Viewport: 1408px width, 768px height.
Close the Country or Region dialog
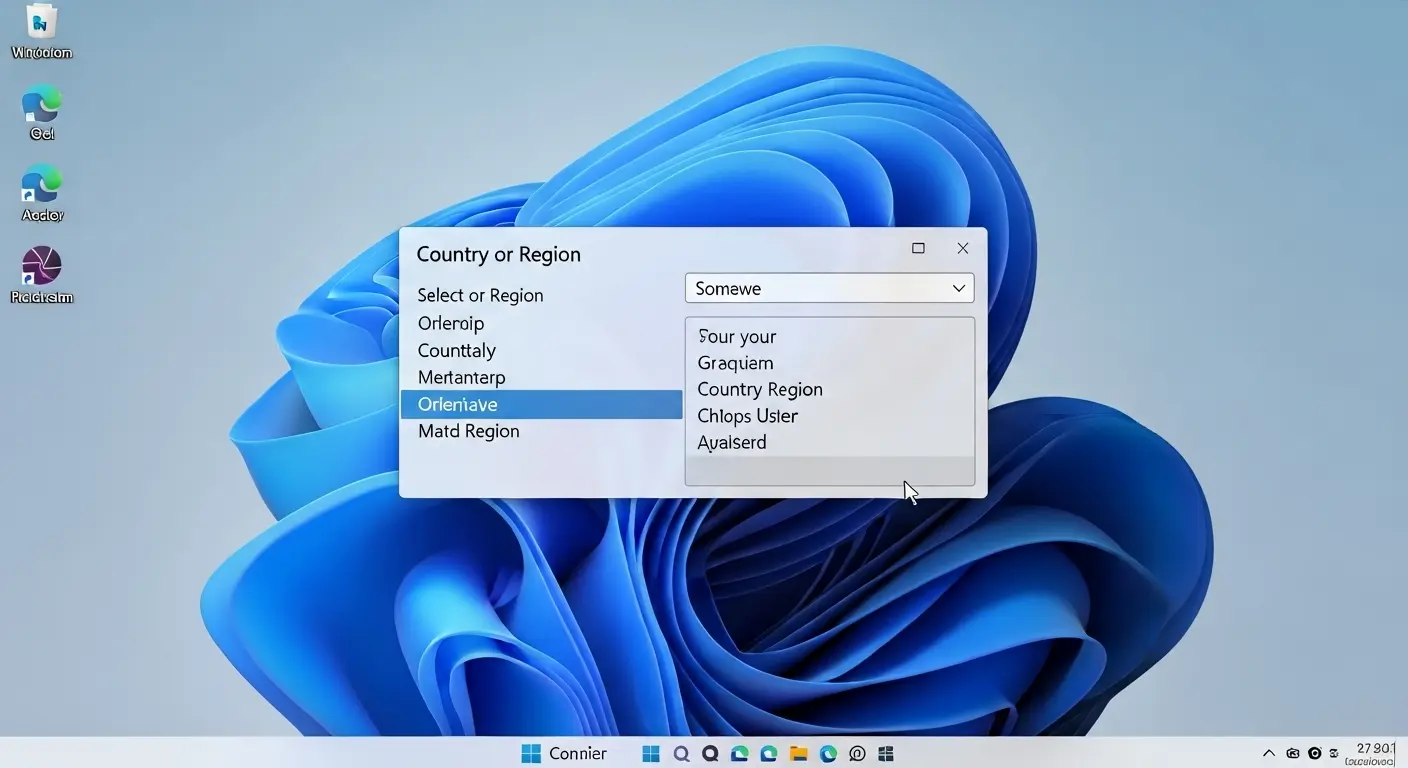point(962,248)
